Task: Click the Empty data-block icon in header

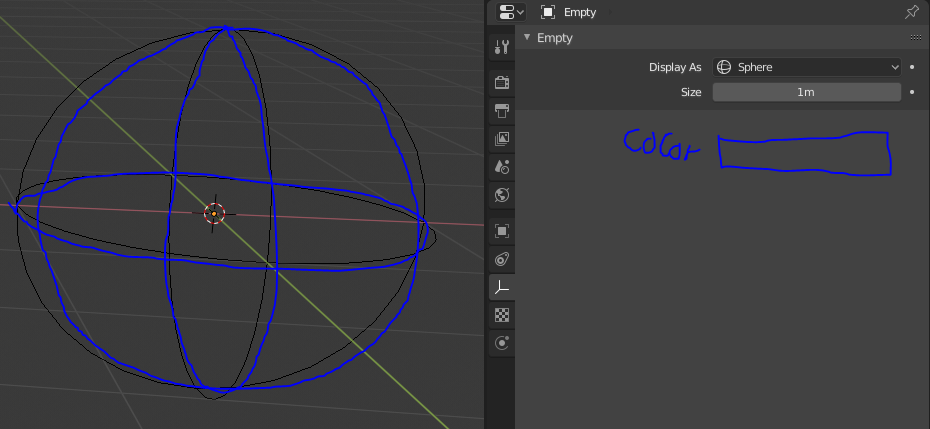Action: [548, 12]
